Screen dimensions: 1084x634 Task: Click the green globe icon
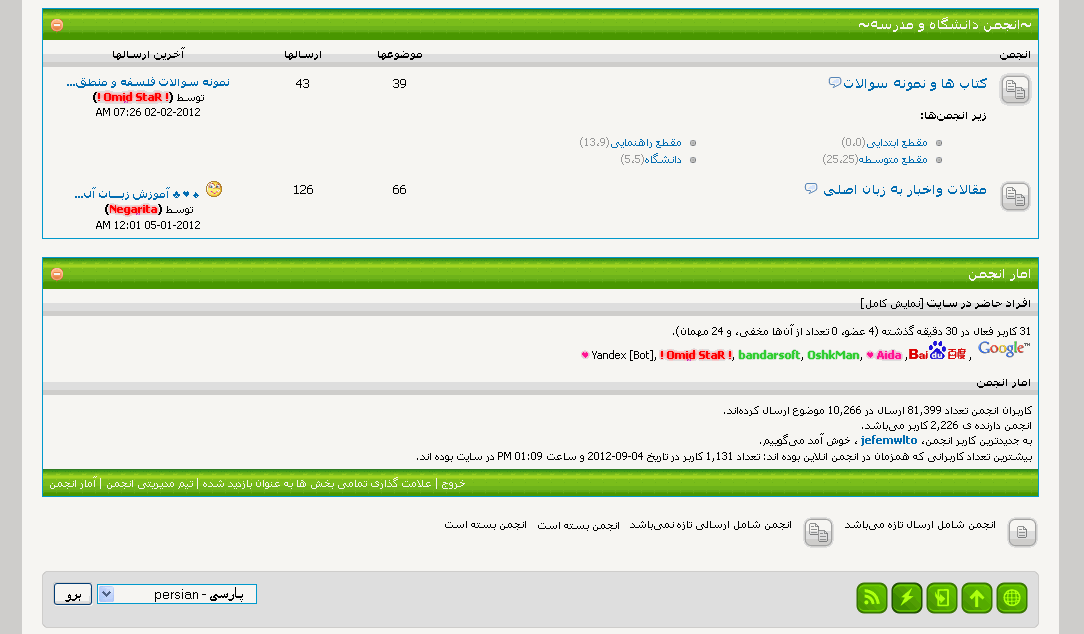pos(1012,598)
